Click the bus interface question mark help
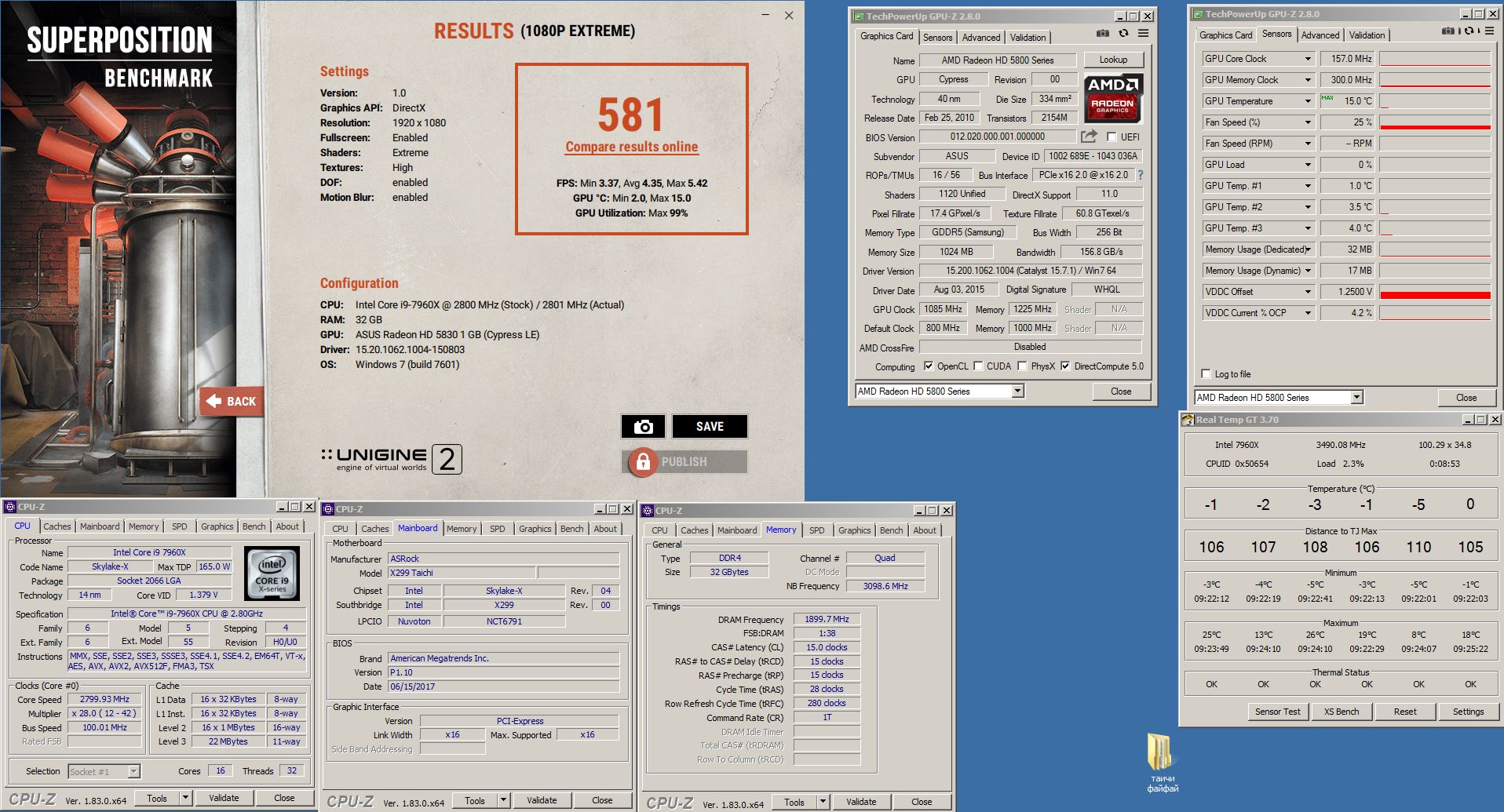This screenshot has height=812, width=1504. click(1141, 175)
